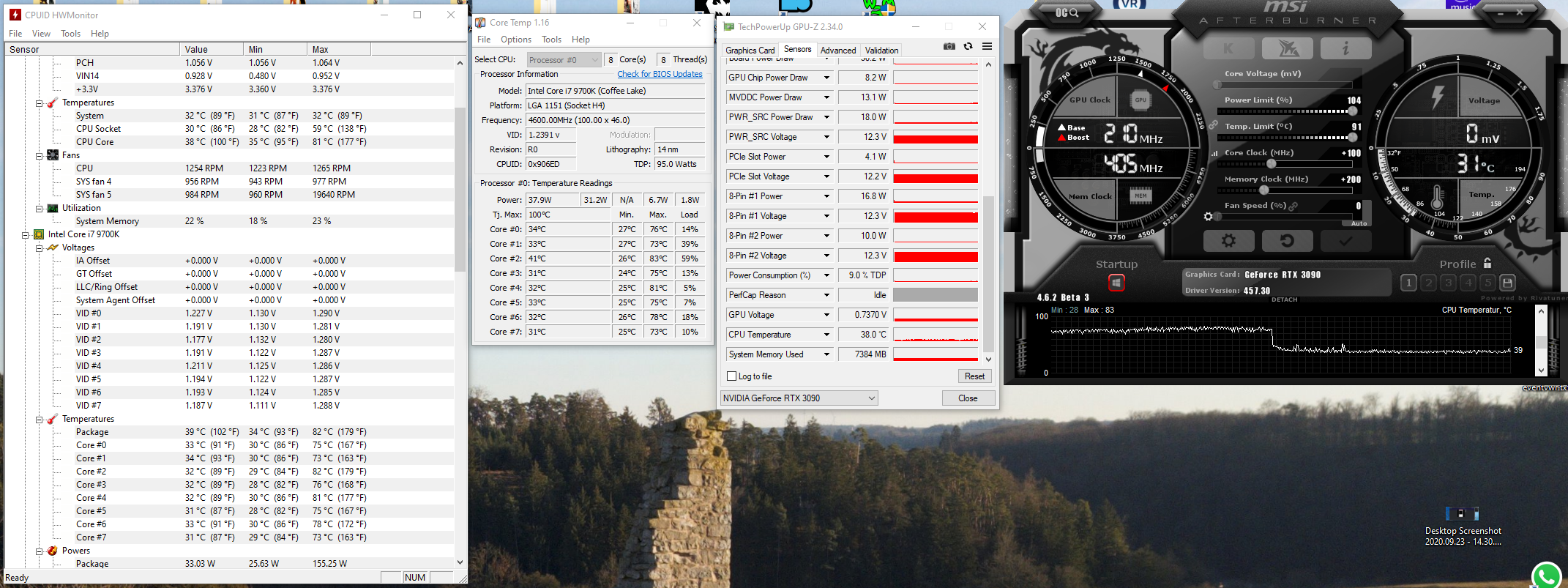Click the GPU-Z Reset button
The width and height of the screenshot is (1568, 588).
pyautogui.click(x=974, y=376)
